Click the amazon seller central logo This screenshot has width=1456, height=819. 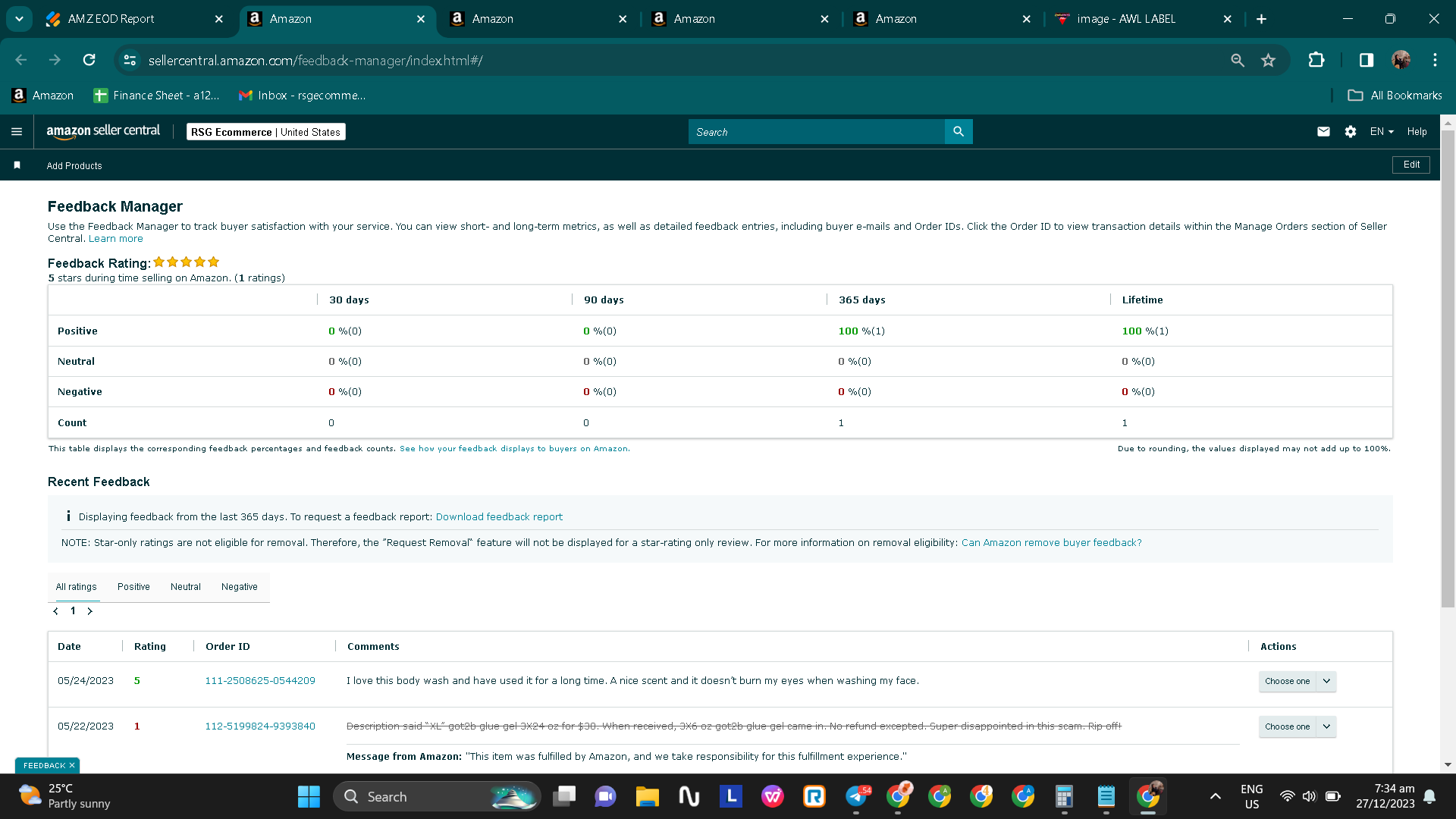tap(103, 131)
